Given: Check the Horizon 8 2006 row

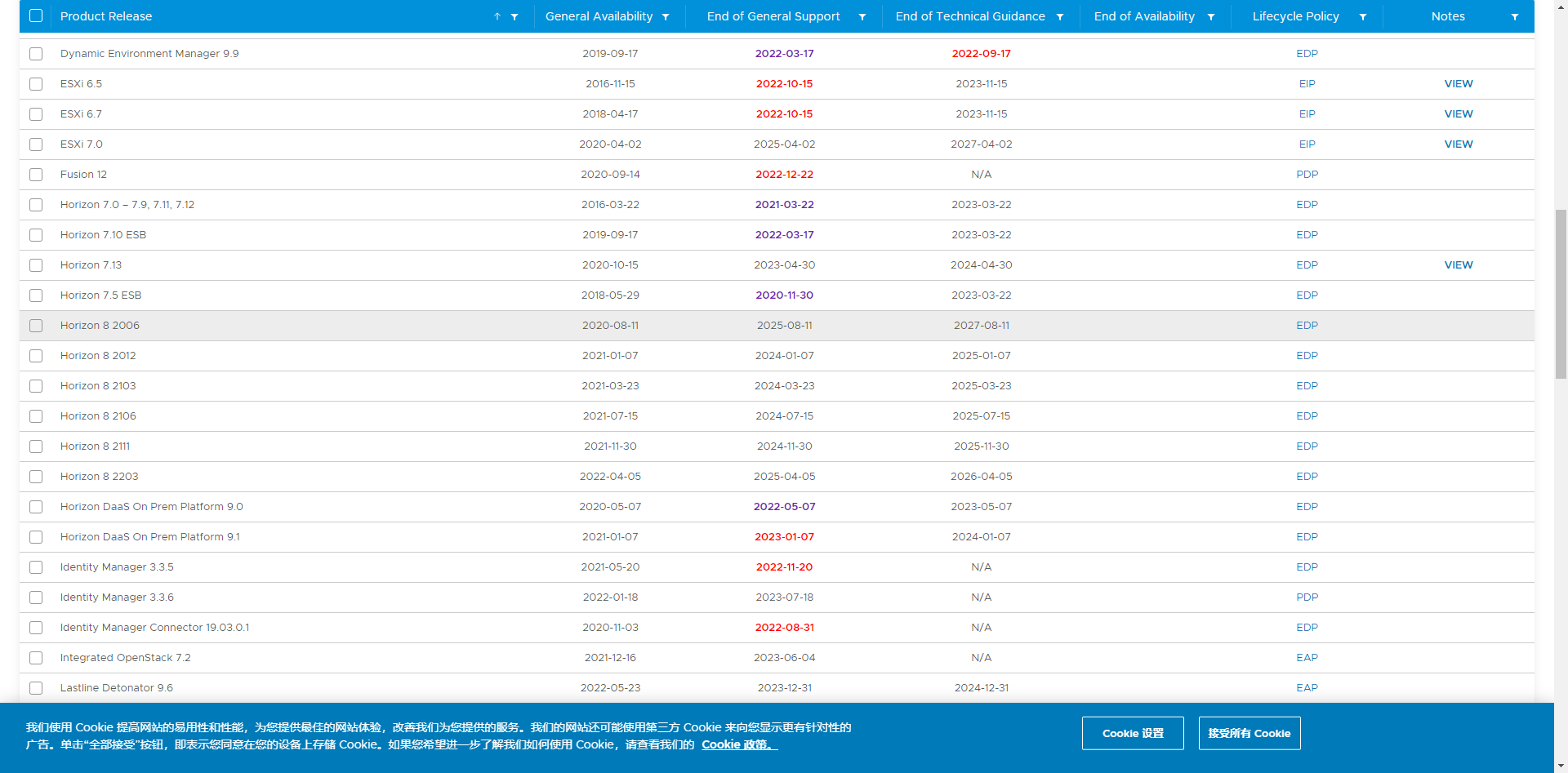Looking at the screenshot, I should coord(36,326).
